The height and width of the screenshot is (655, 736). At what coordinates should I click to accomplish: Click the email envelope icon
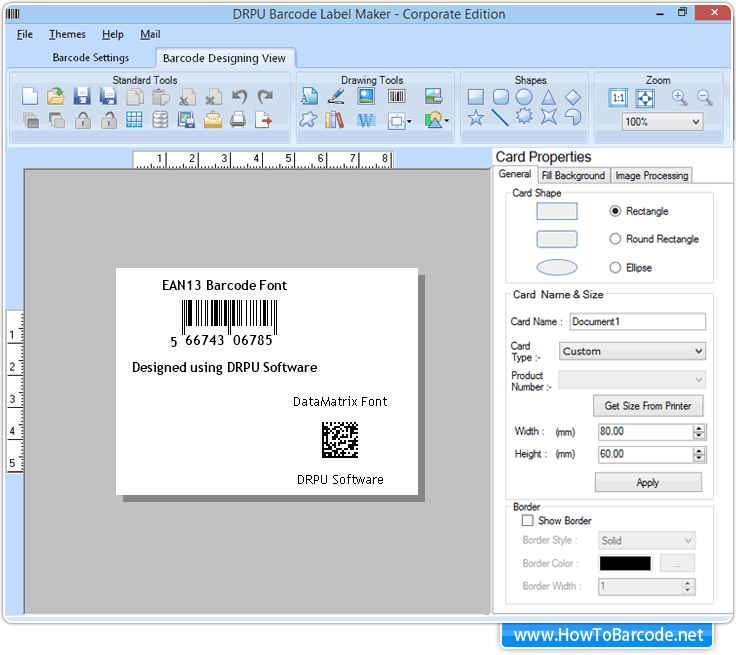[x=213, y=120]
